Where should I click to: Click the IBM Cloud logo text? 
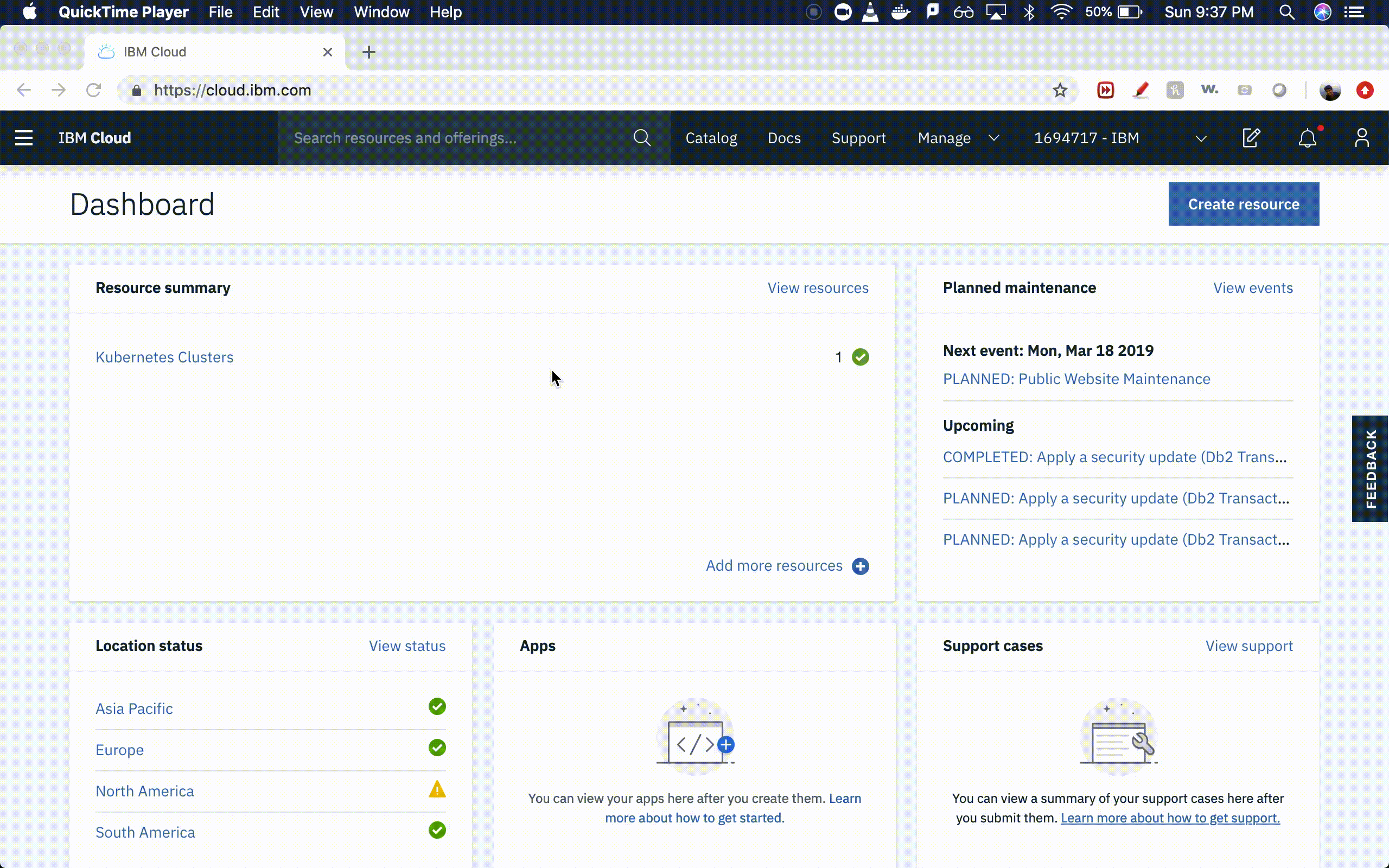(x=95, y=138)
